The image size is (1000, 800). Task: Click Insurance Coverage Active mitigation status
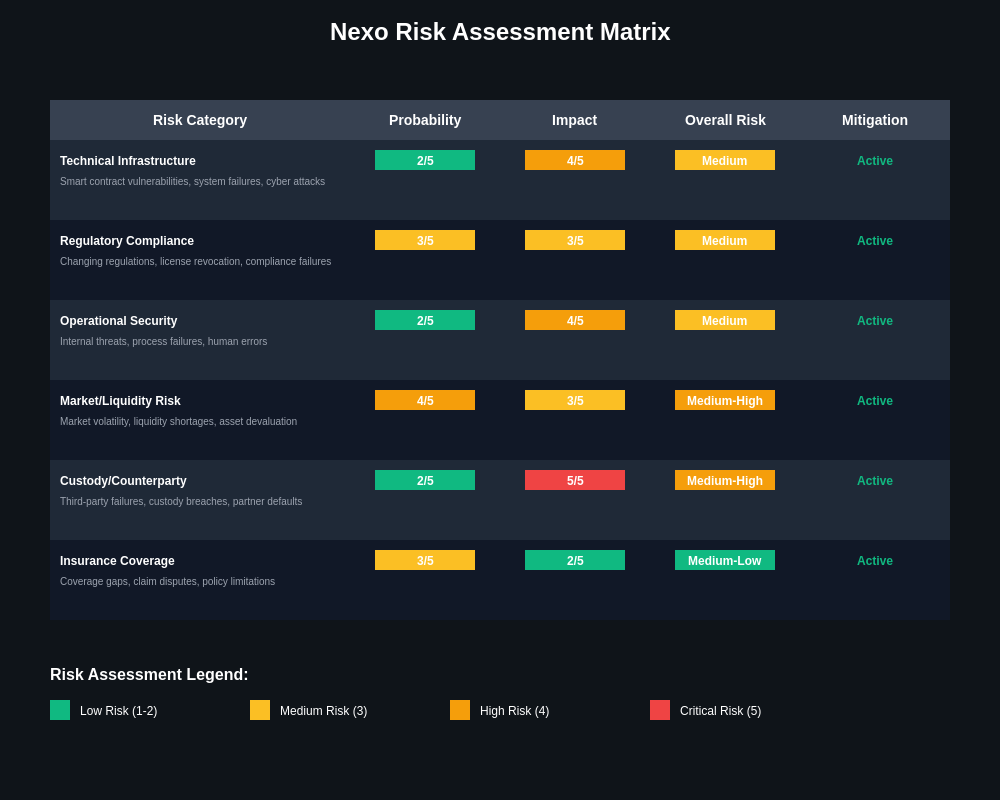(x=875, y=561)
